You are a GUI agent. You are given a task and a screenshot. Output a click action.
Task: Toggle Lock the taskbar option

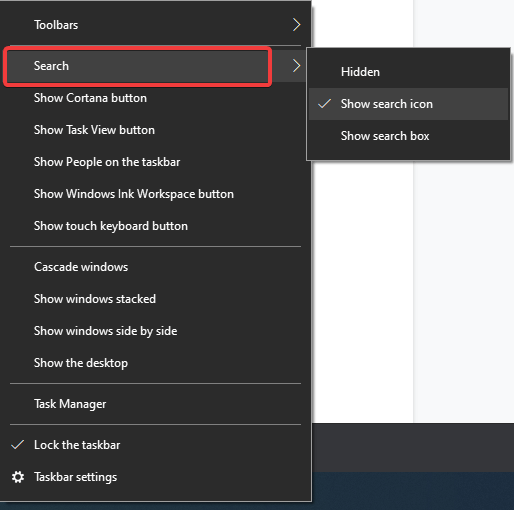[x=156, y=445]
